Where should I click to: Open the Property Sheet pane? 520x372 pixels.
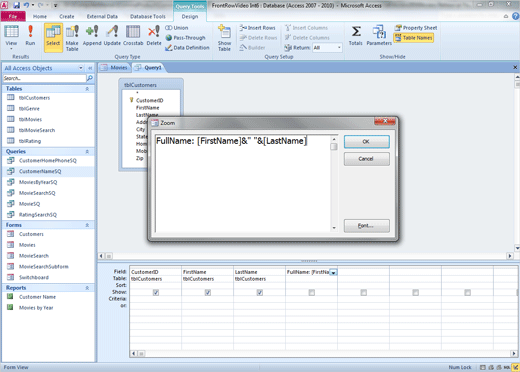tap(416, 28)
